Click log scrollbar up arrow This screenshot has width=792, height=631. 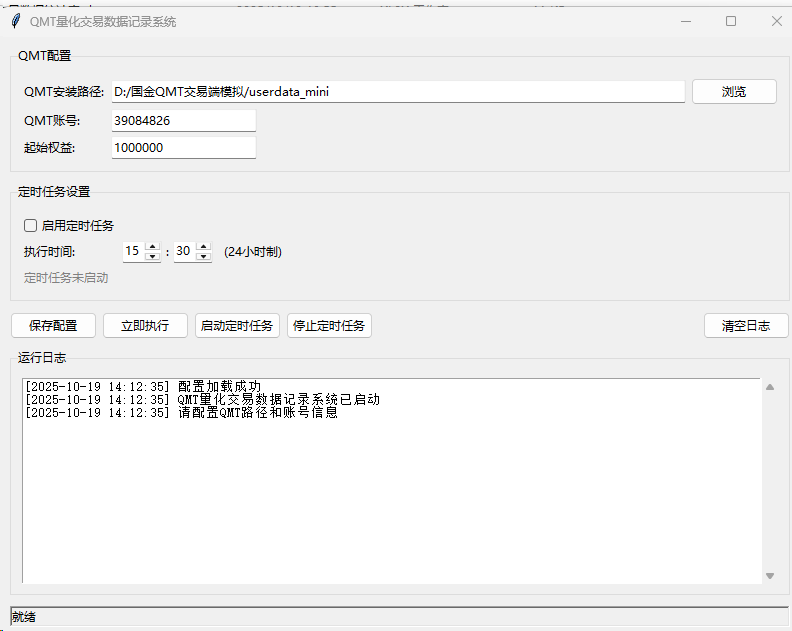770,387
